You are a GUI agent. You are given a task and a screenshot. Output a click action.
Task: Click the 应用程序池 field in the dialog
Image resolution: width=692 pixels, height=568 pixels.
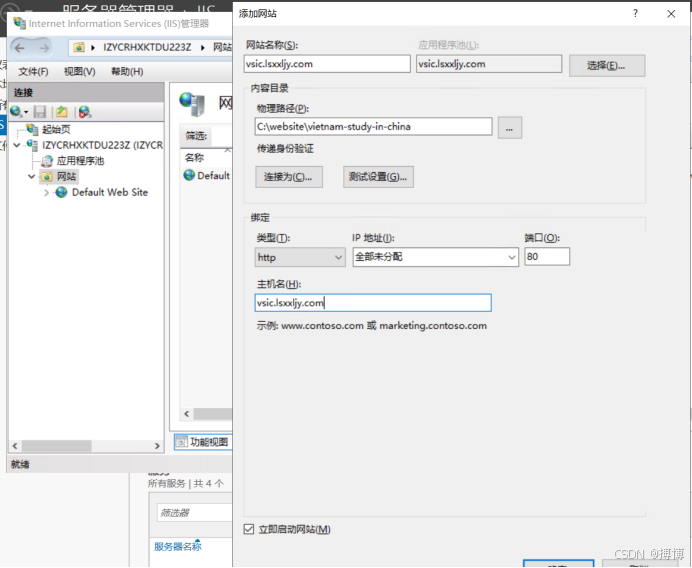(489, 64)
